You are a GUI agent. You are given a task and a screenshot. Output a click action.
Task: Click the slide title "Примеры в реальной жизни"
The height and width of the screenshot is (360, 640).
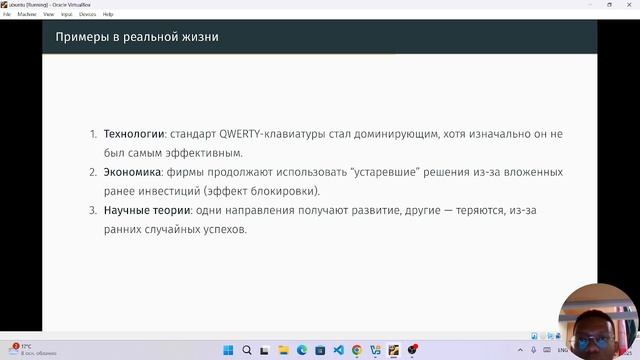pyautogui.click(x=137, y=37)
